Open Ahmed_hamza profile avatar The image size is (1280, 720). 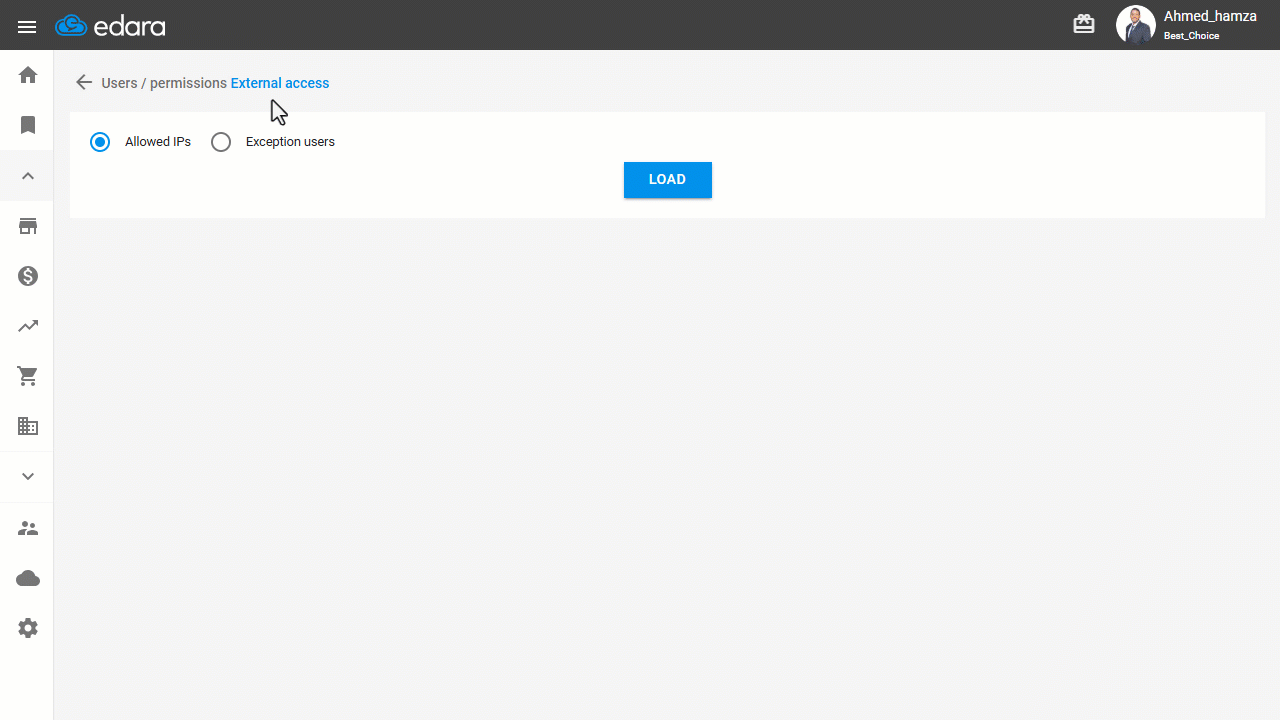click(1136, 25)
